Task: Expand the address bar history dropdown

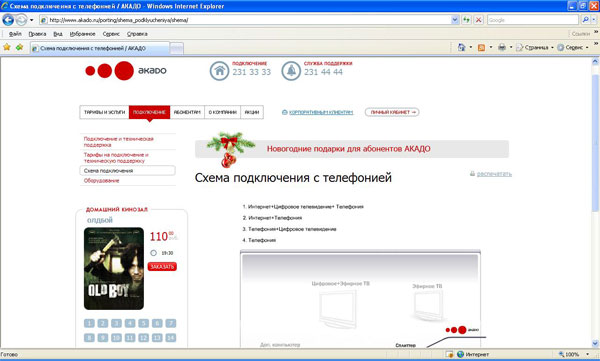Action: (455, 20)
